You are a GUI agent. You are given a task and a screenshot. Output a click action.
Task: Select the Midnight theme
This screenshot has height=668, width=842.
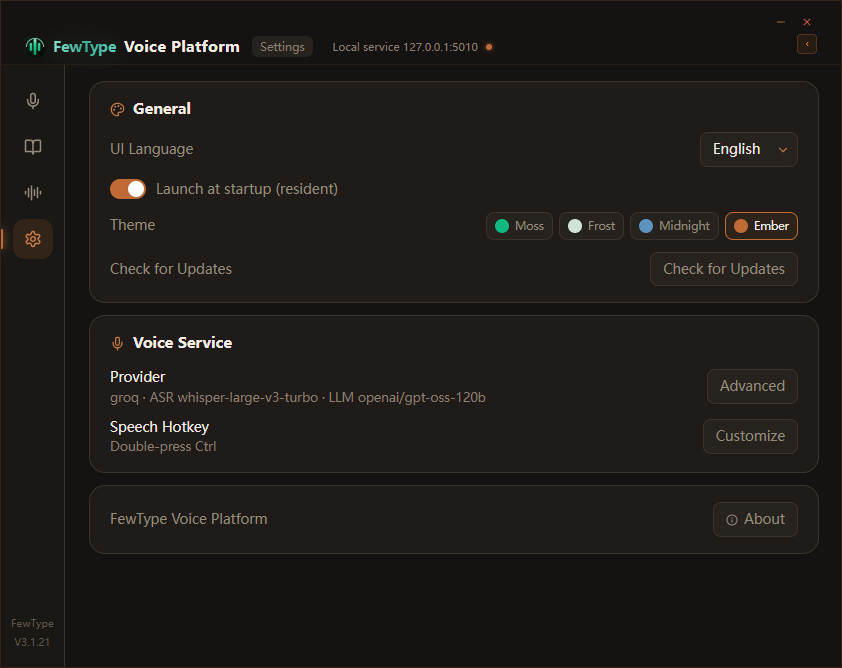[x=674, y=226]
